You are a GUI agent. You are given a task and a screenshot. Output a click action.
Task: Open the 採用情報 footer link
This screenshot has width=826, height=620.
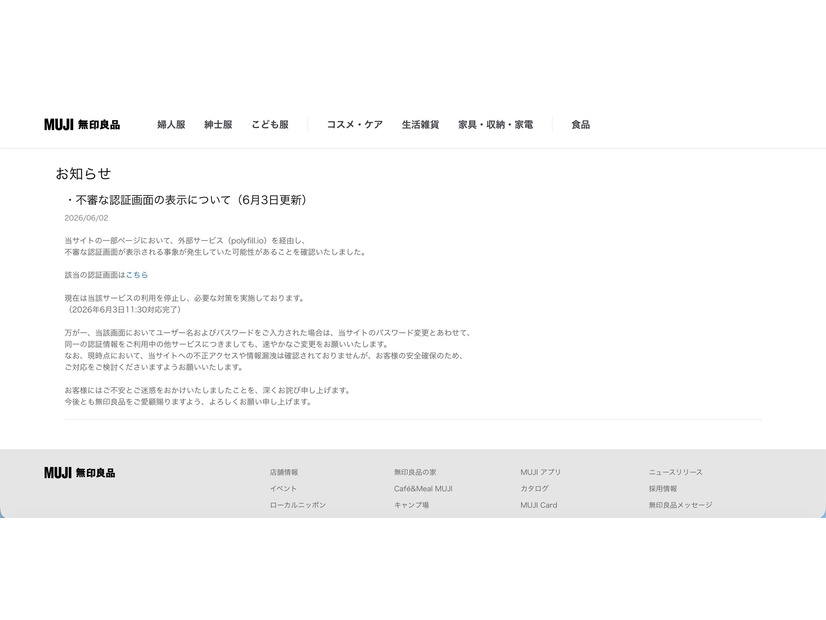(663, 489)
